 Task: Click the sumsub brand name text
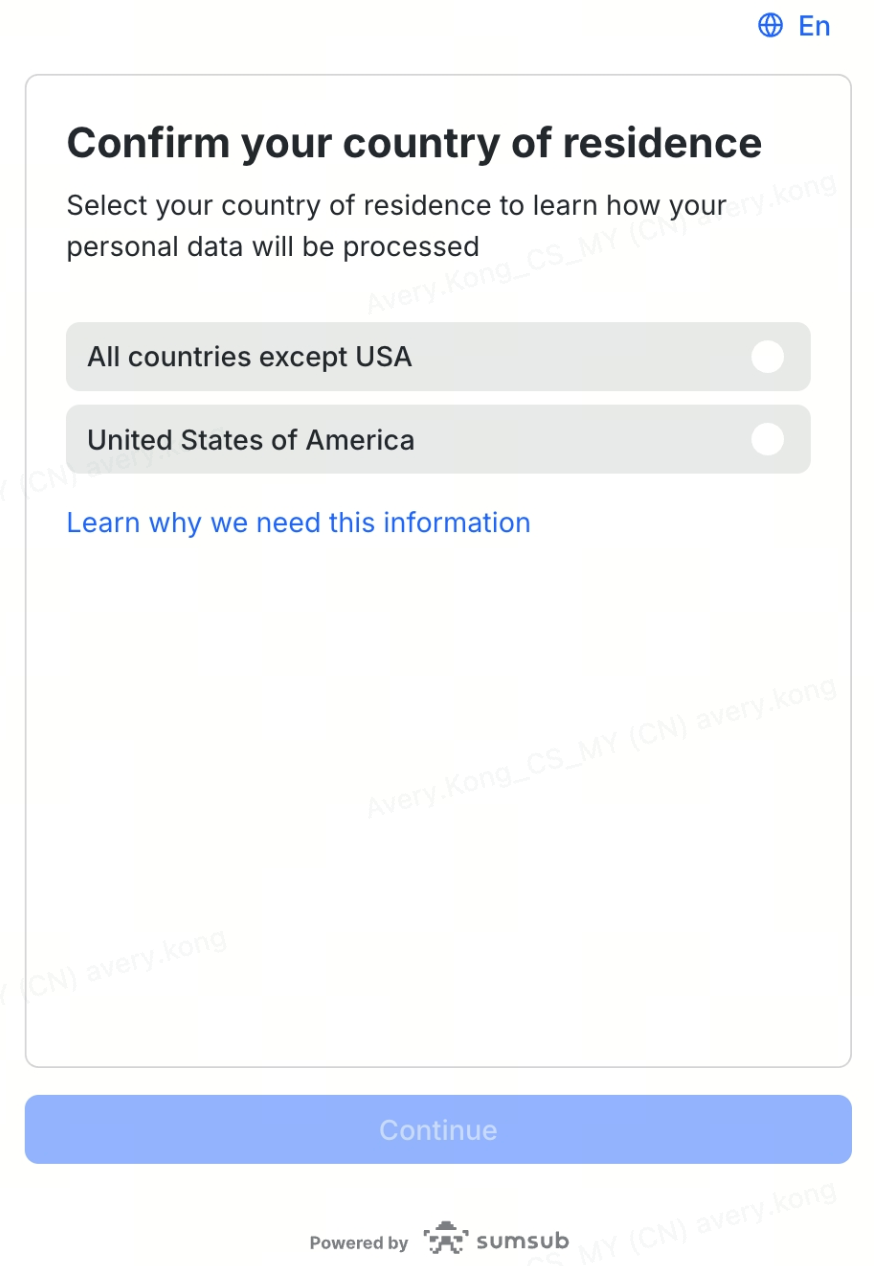pyautogui.click(x=522, y=1242)
